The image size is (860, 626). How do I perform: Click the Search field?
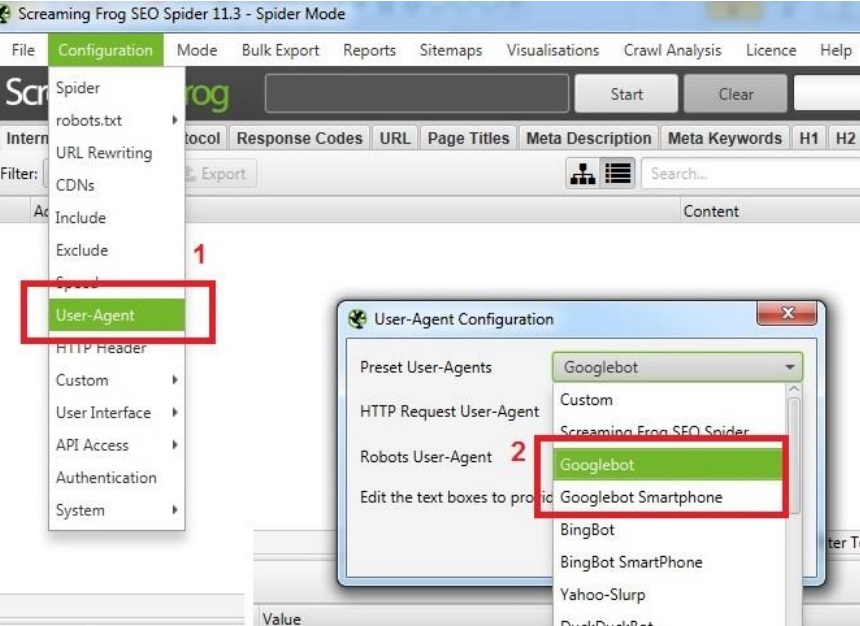[x=750, y=174]
